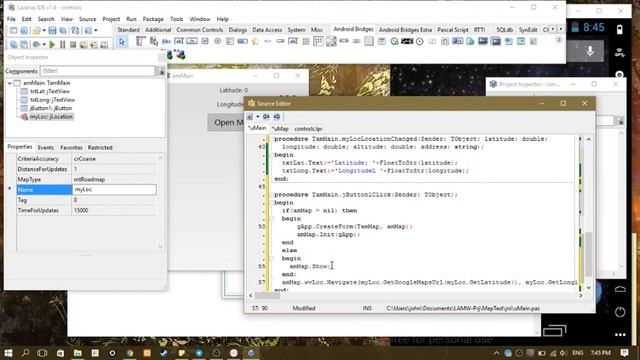
Task: Pause execution in Lazarus toolbar
Action: tap(62, 44)
